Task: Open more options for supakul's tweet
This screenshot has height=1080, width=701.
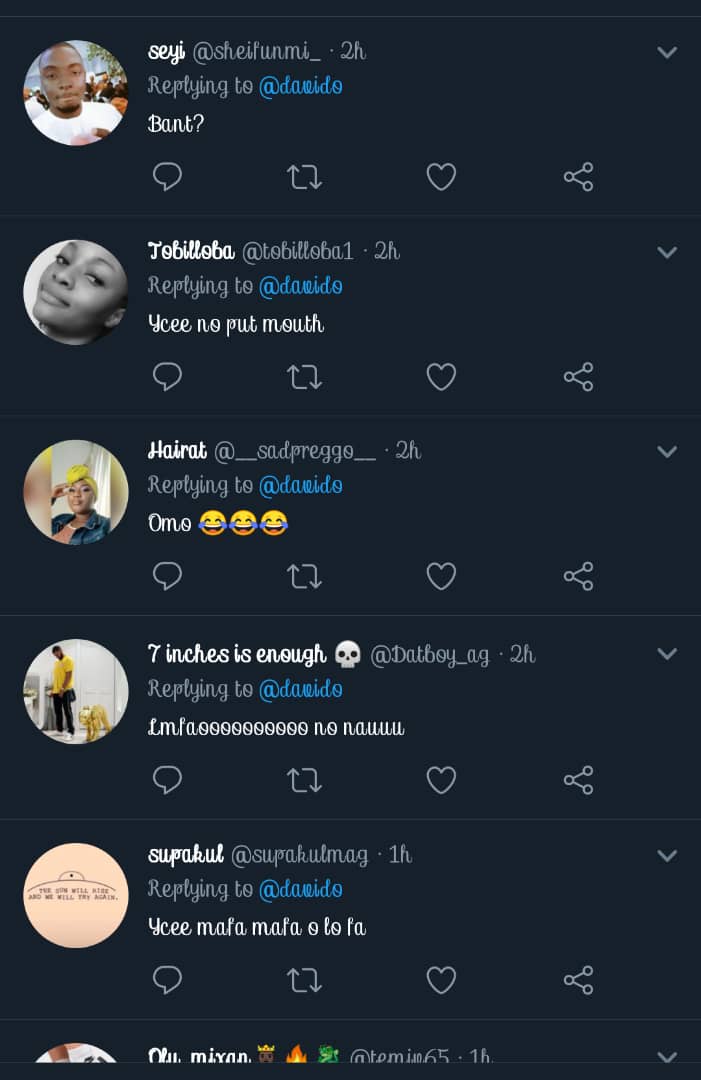Action: coord(667,856)
